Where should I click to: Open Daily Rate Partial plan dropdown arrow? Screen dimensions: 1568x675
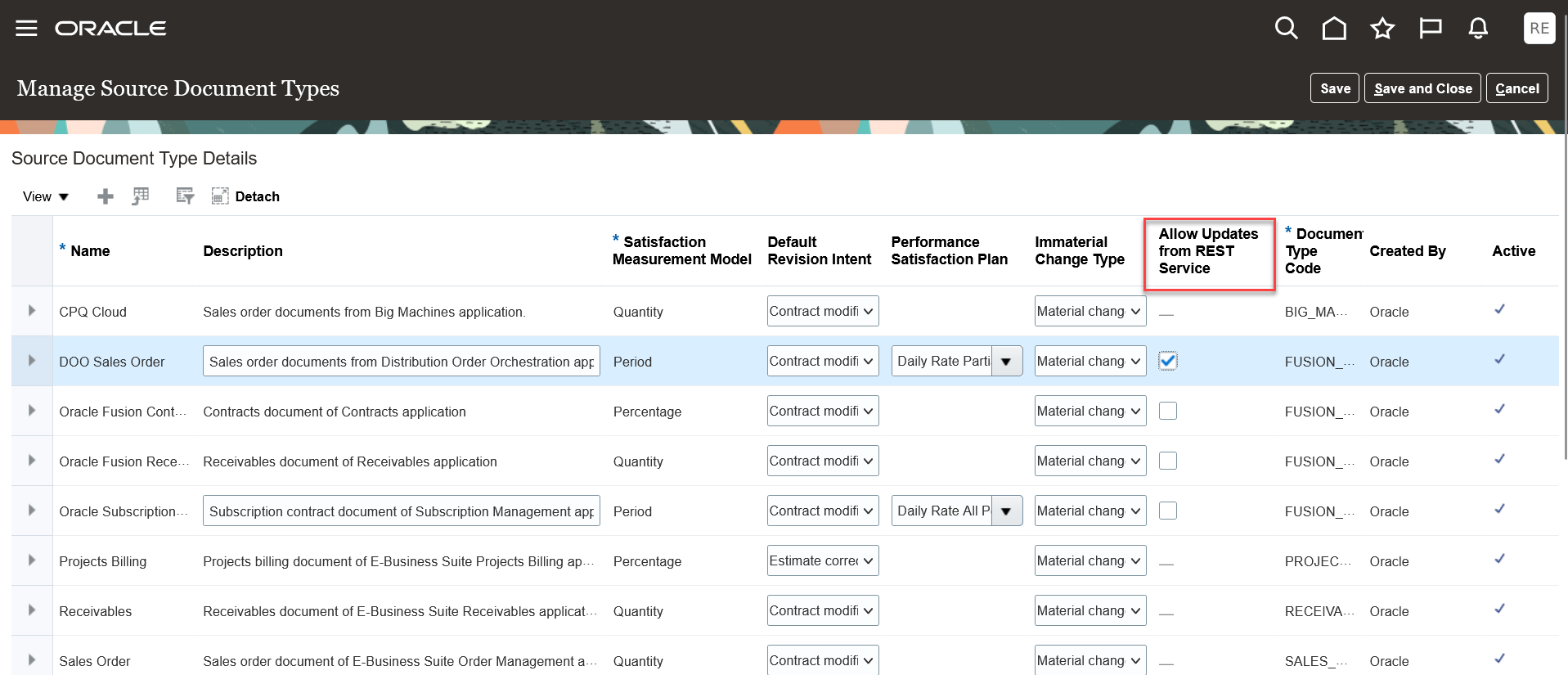pyautogui.click(x=1007, y=362)
